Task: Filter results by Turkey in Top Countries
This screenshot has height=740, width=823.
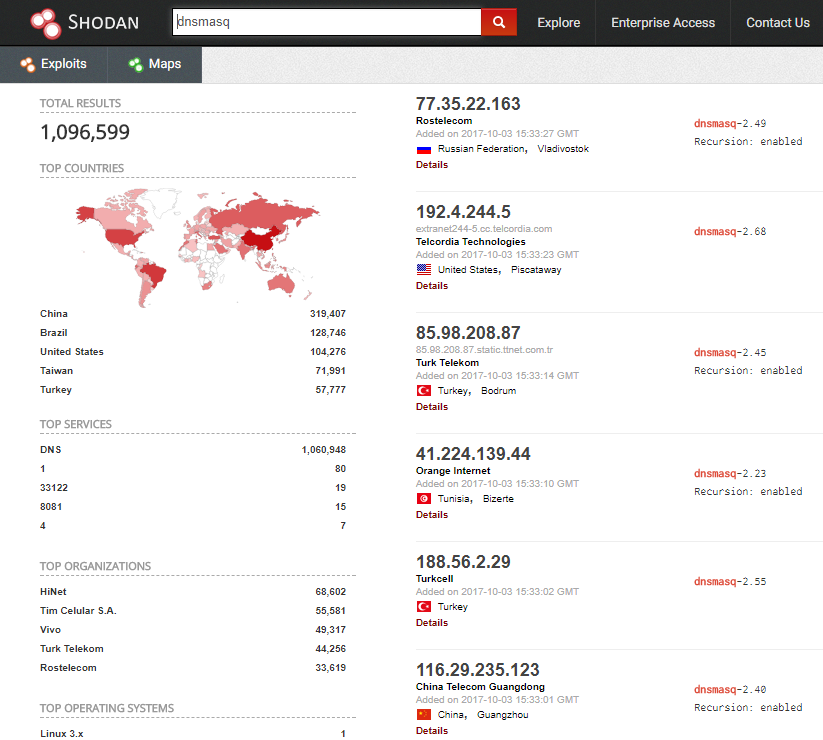Action: click(x=56, y=389)
